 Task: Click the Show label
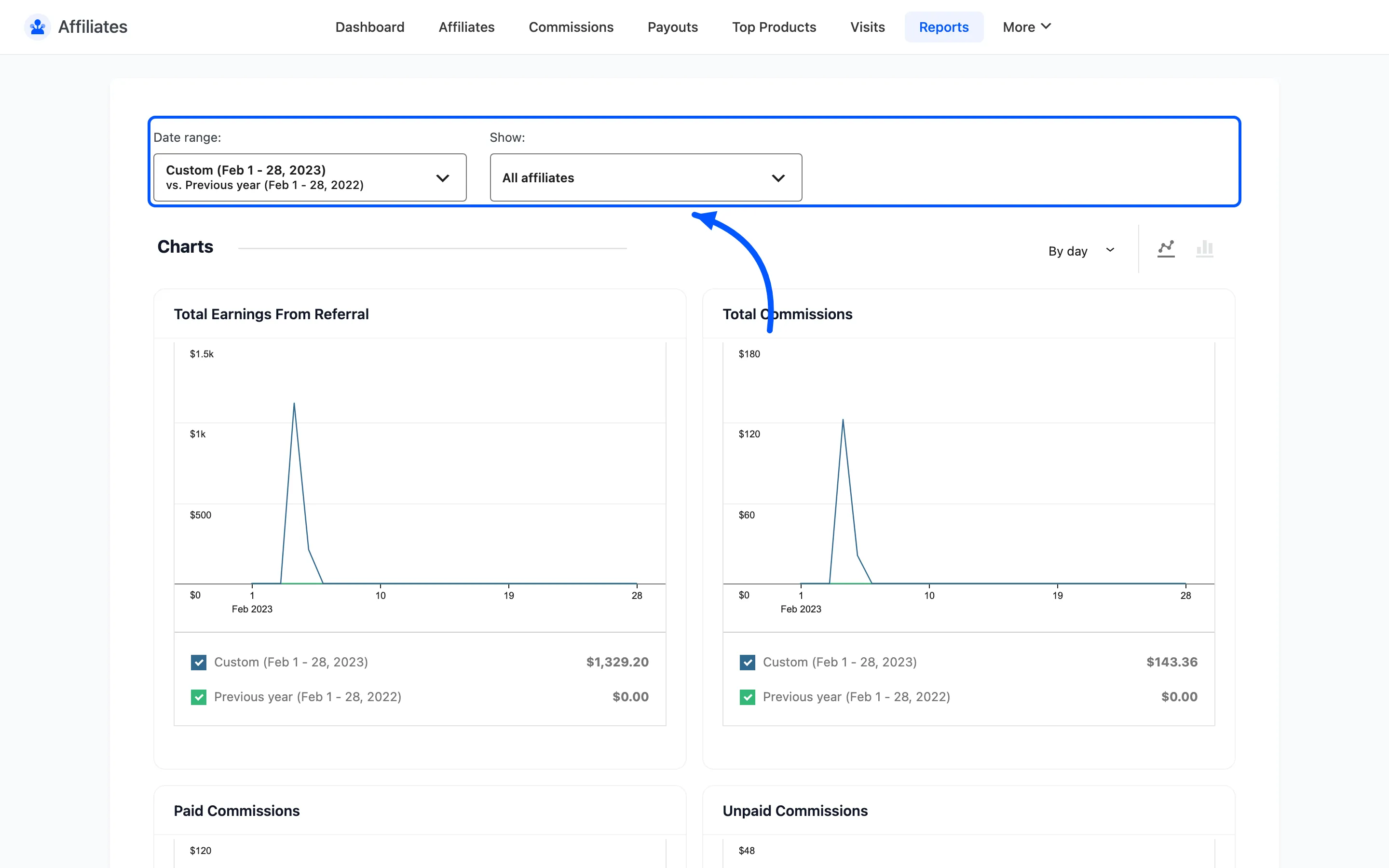pyautogui.click(x=507, y=137)
